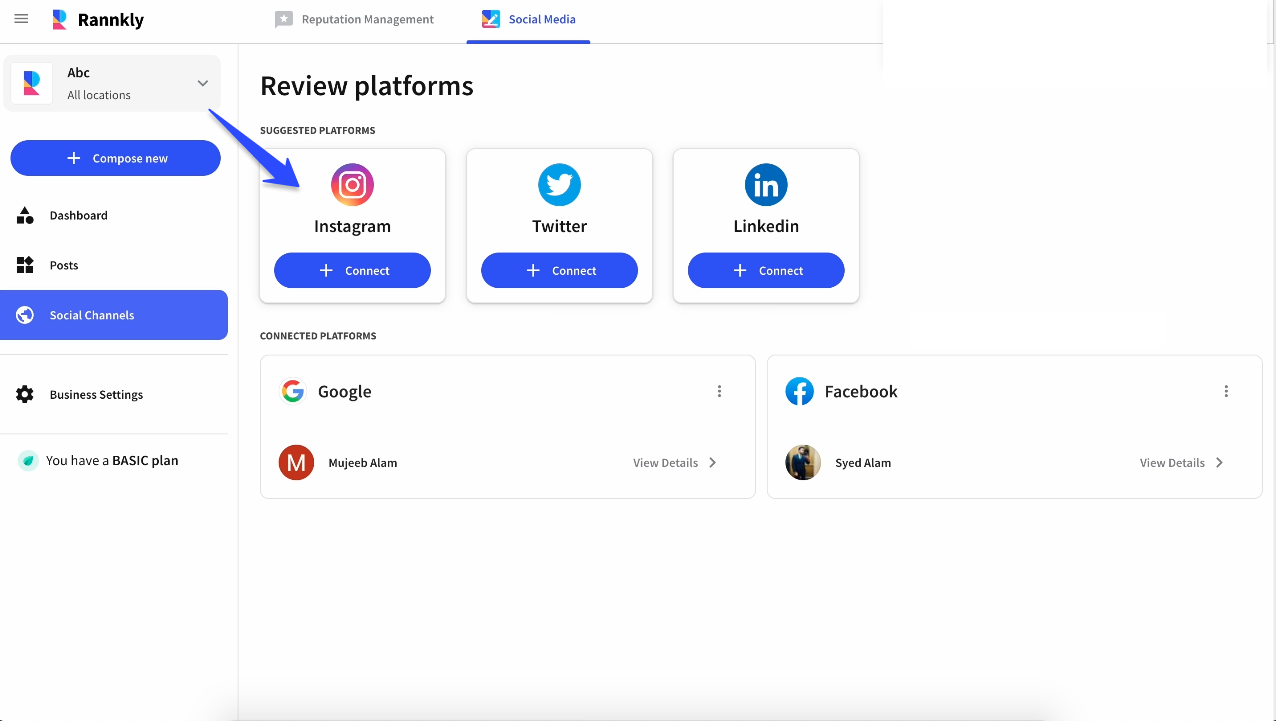Click the Reputation Management star icon

tap(284, 19)
